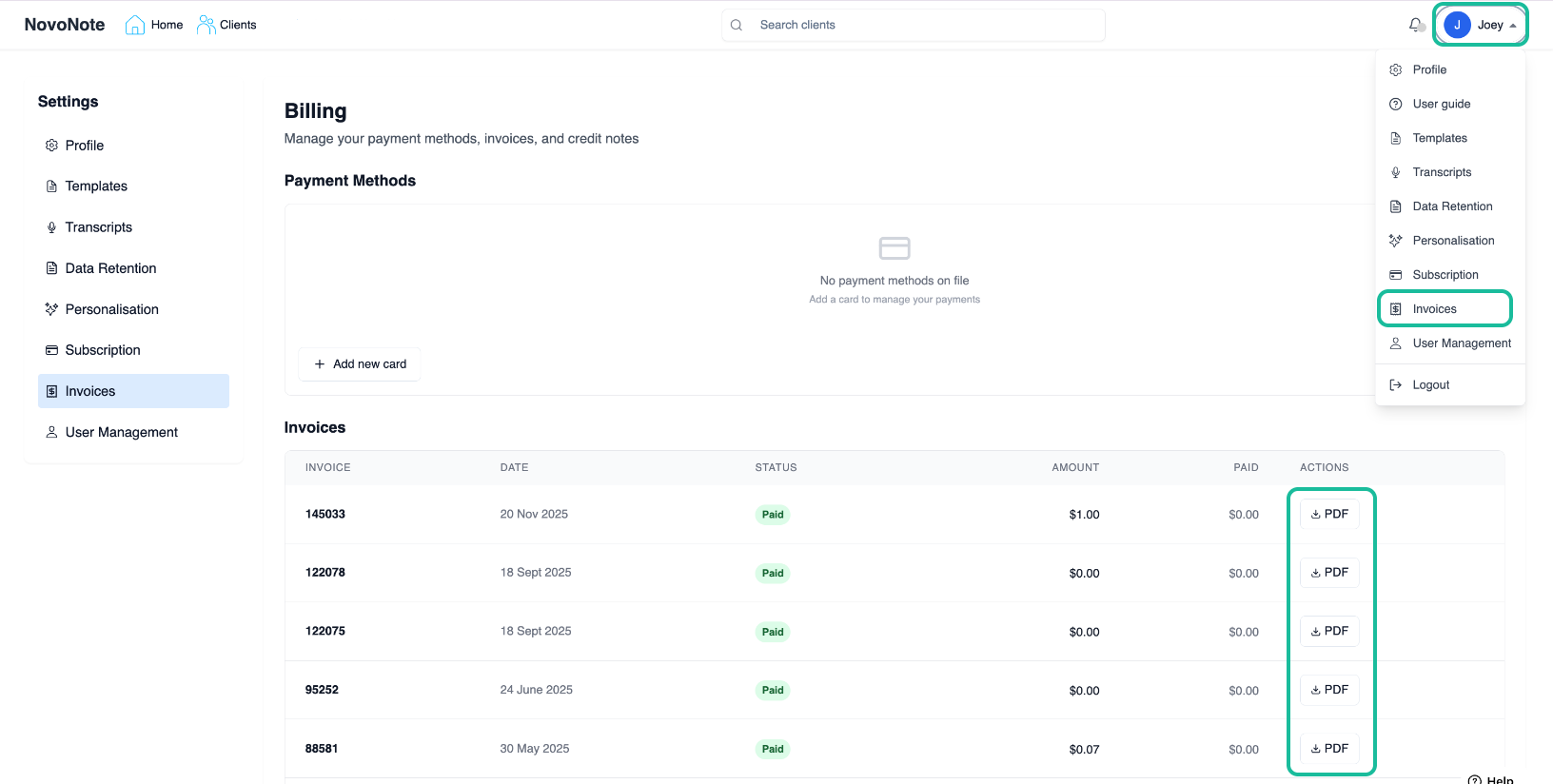Open Data Retention from the dropdown menu

(x=1451, y=206)
